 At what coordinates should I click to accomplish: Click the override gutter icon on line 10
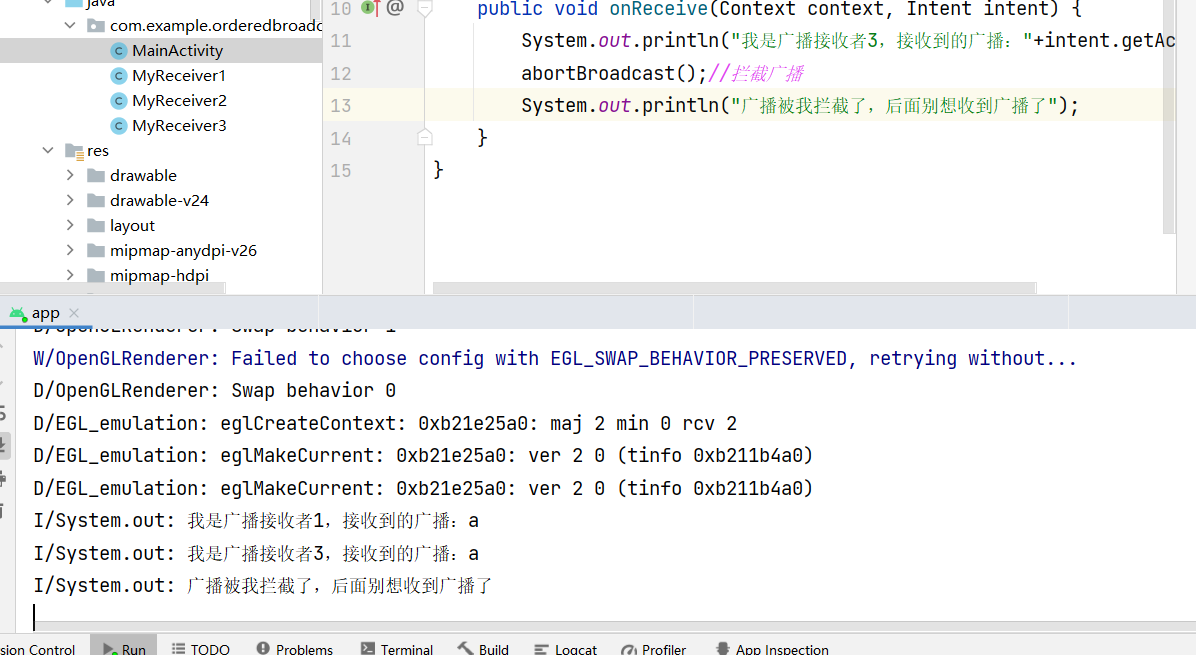[371, 8]
